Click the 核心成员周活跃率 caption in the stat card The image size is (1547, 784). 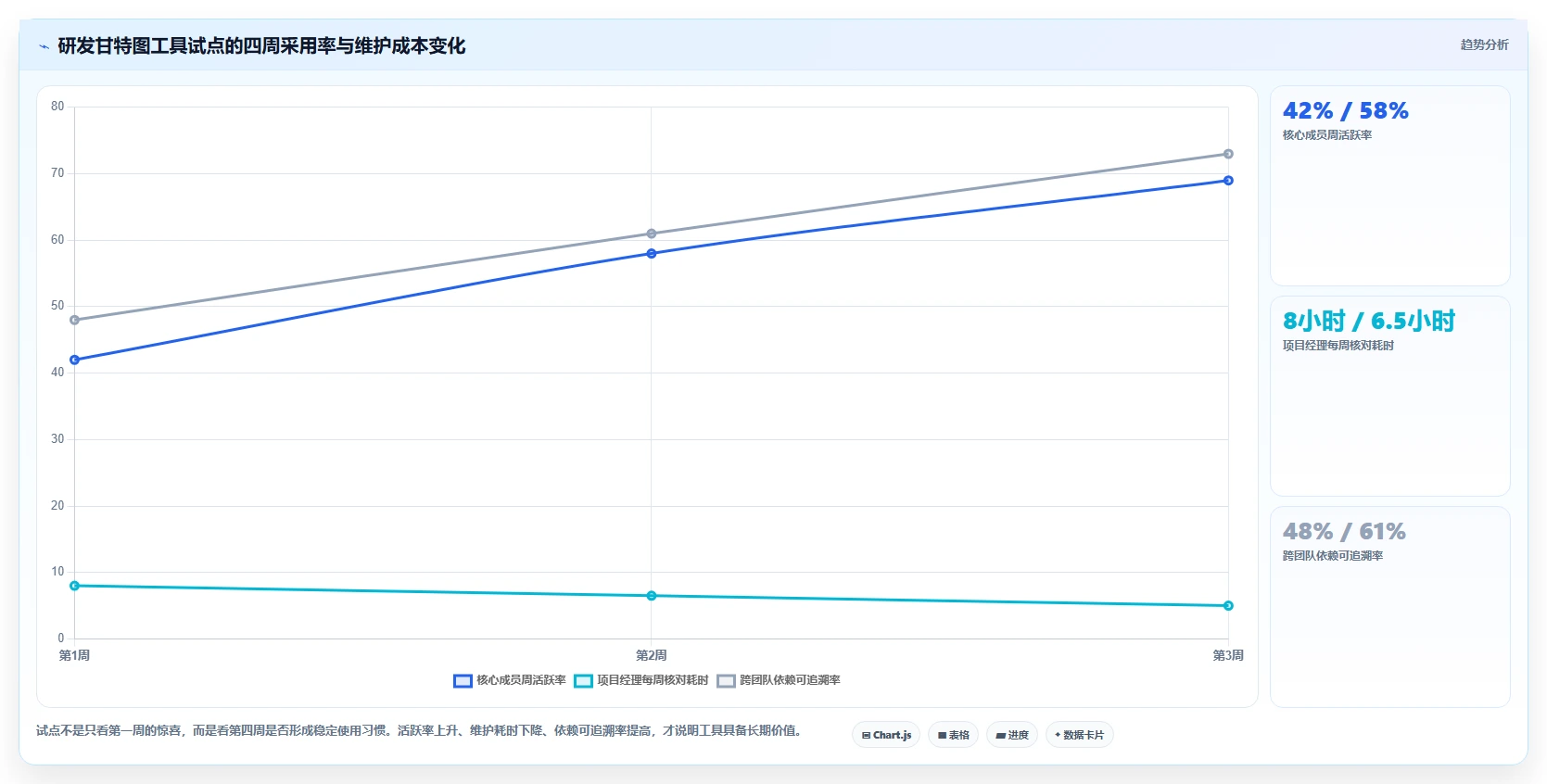[x=1327, y=135]
